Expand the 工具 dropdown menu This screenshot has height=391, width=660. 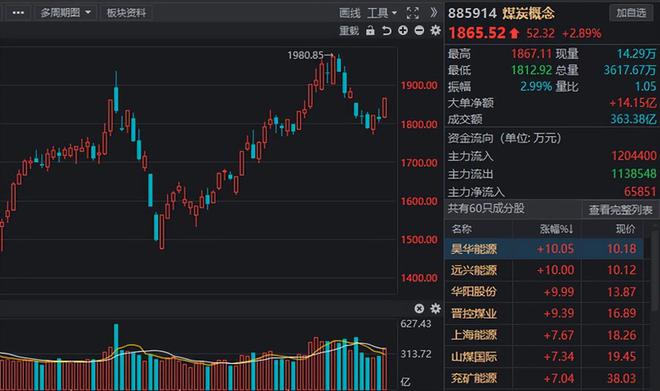click(x=382, y=13)
